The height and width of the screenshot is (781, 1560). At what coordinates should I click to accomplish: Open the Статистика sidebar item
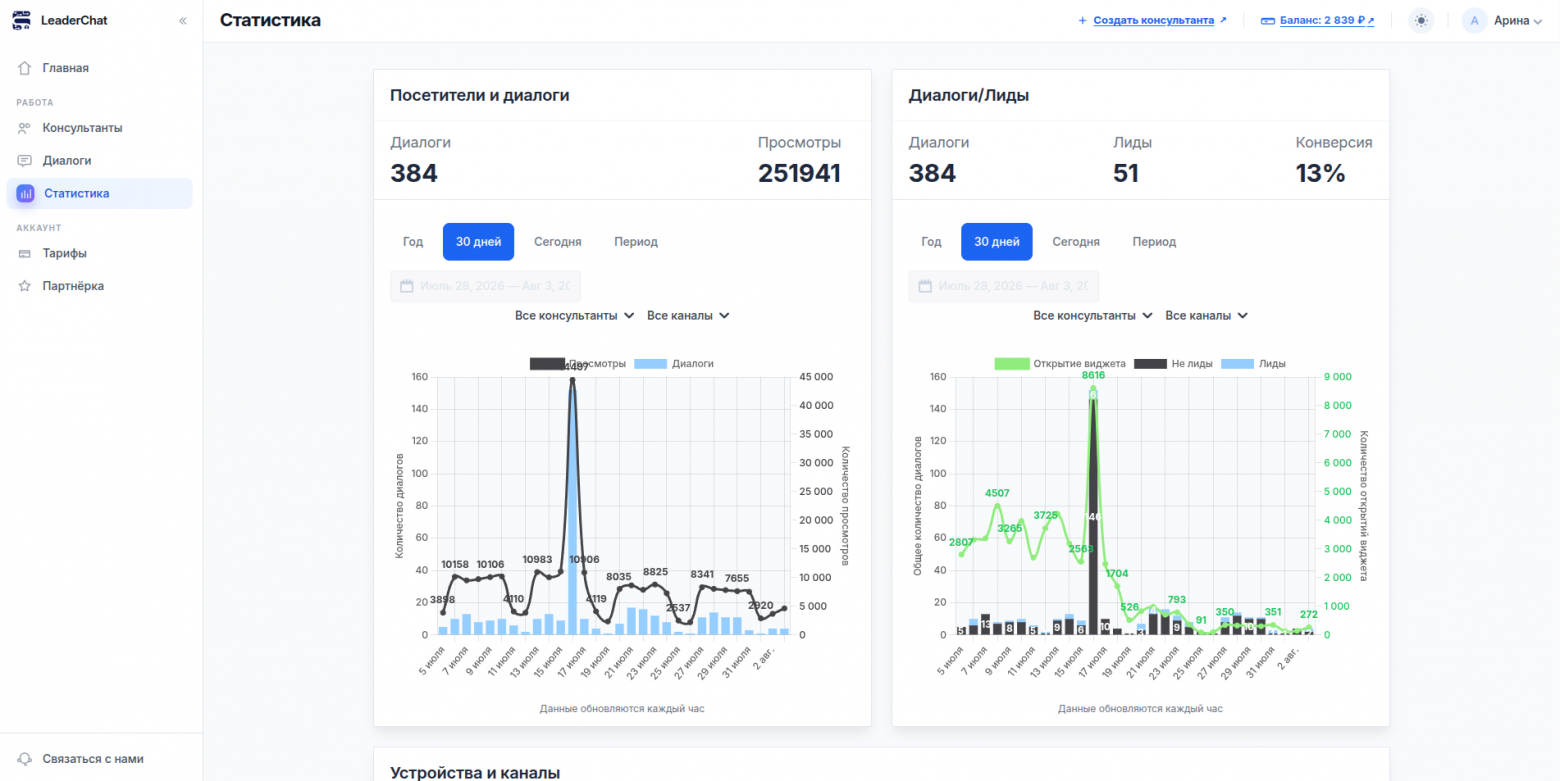(100, 193)
